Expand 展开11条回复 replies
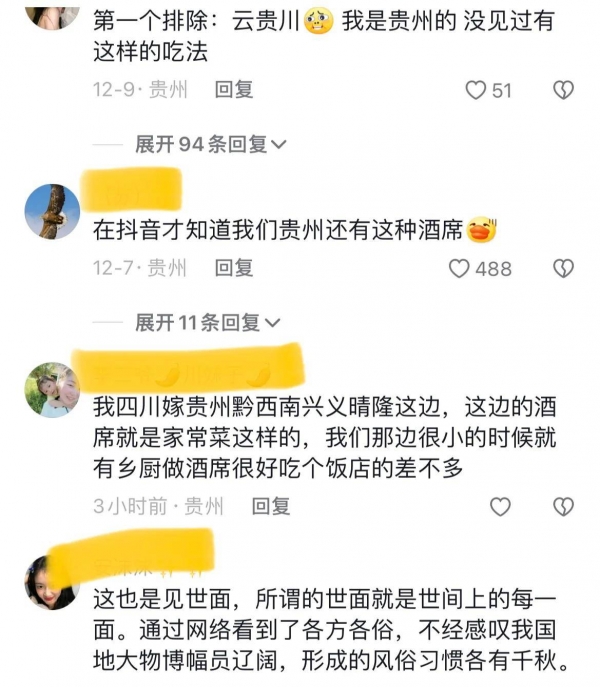Viewport: 600px width, 687px height. pyautogui.click(x=207, y=323)
